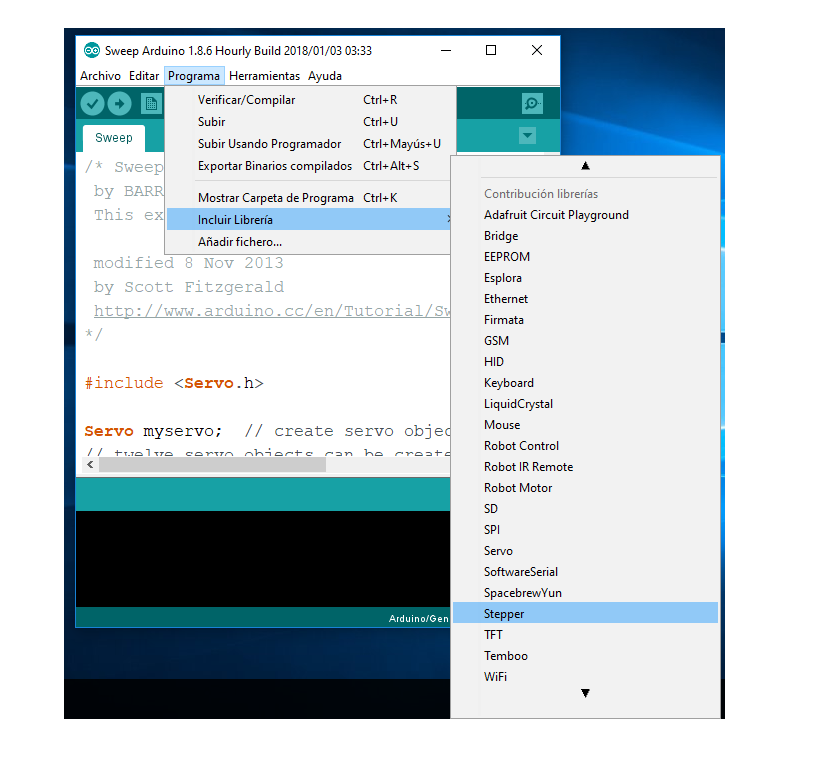Click the 'Servo myservo;' code line
This screenshot has width=828, height=768.
(153, 431)
